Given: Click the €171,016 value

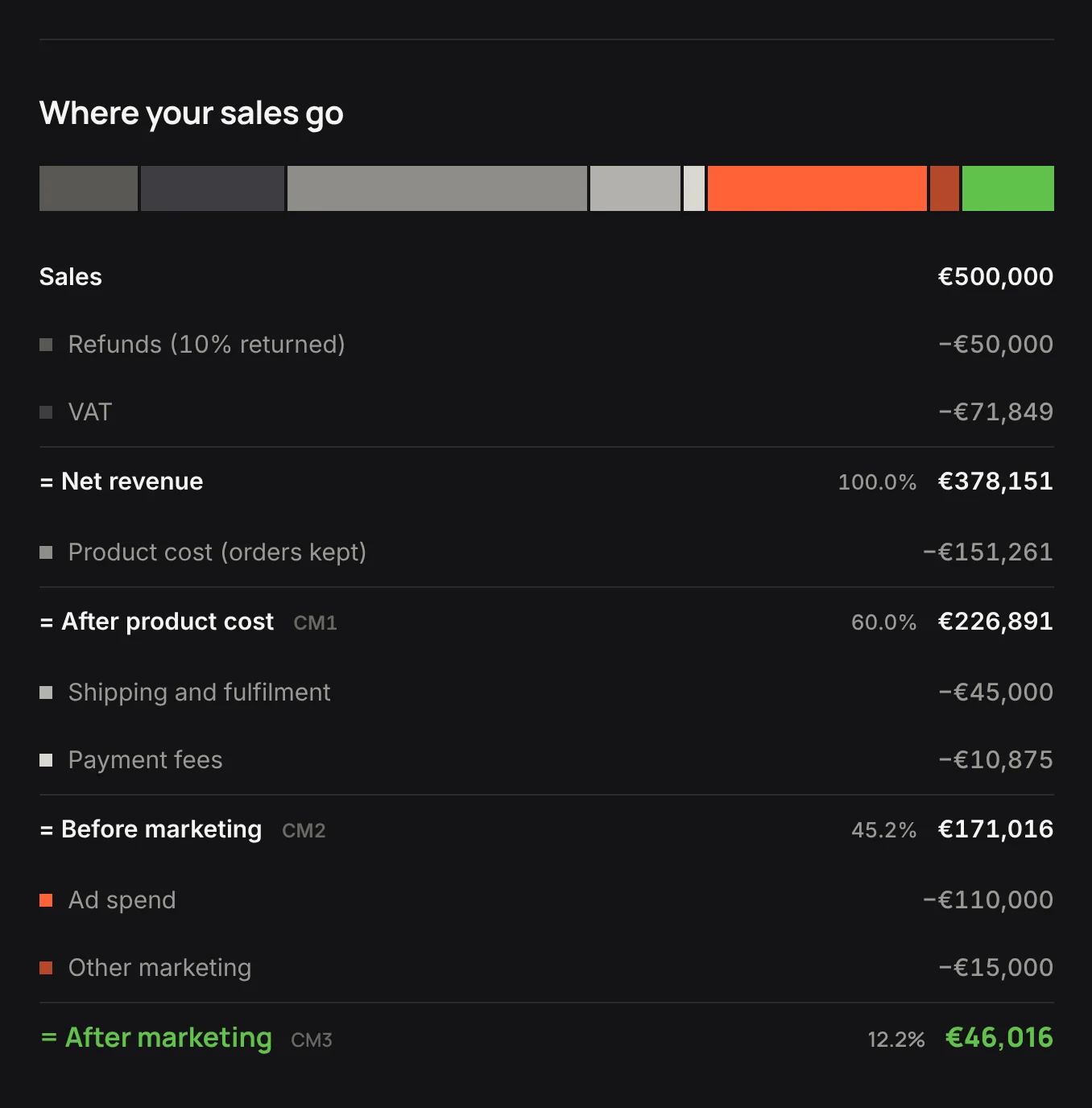Looking at the screenshot, I should [996, 829].
